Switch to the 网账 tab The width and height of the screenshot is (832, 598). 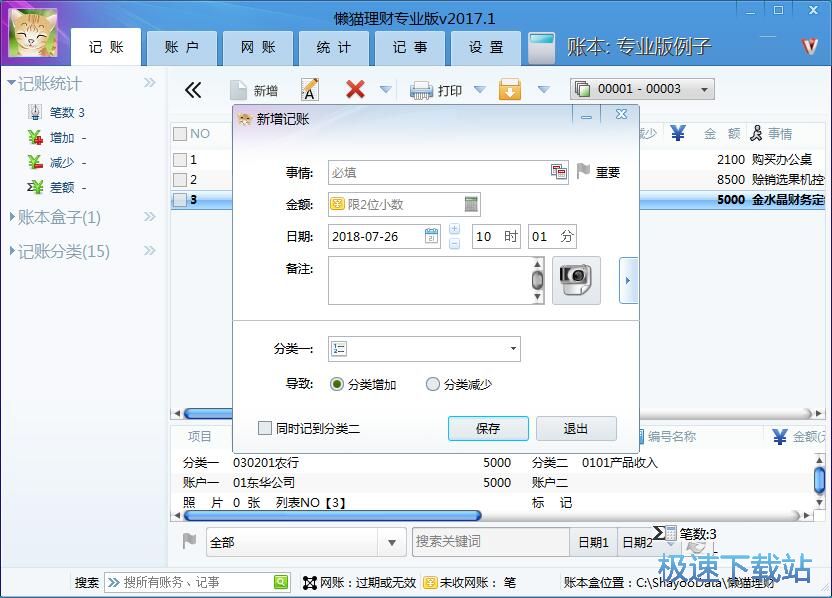point(257,48)
